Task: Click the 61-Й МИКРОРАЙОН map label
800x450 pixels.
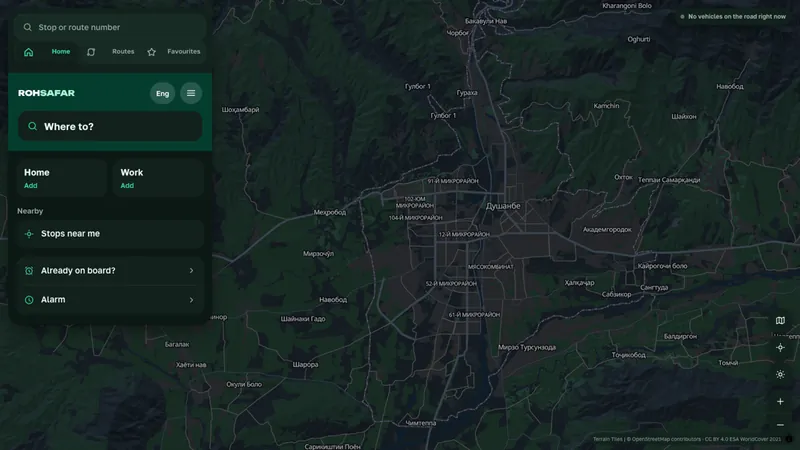Action: 474,315
